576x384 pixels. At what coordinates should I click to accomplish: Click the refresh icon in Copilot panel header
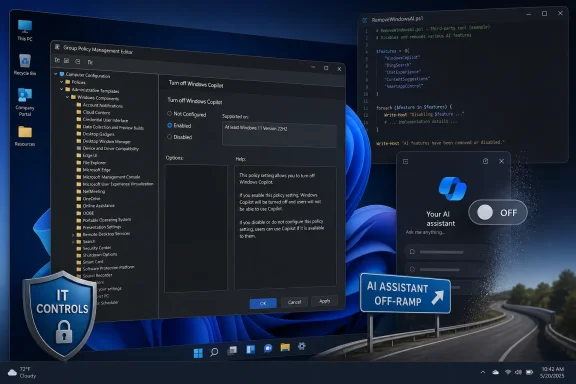tap(485, 161)
